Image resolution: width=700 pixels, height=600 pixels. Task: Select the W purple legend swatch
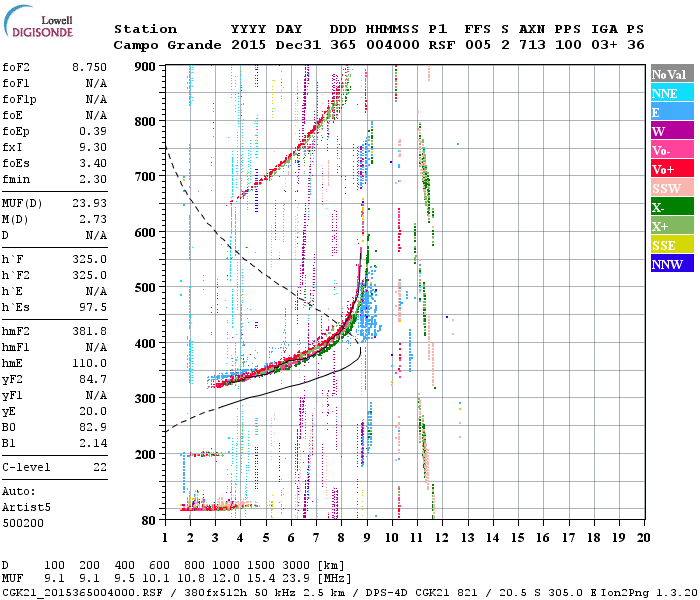[672, 131]
